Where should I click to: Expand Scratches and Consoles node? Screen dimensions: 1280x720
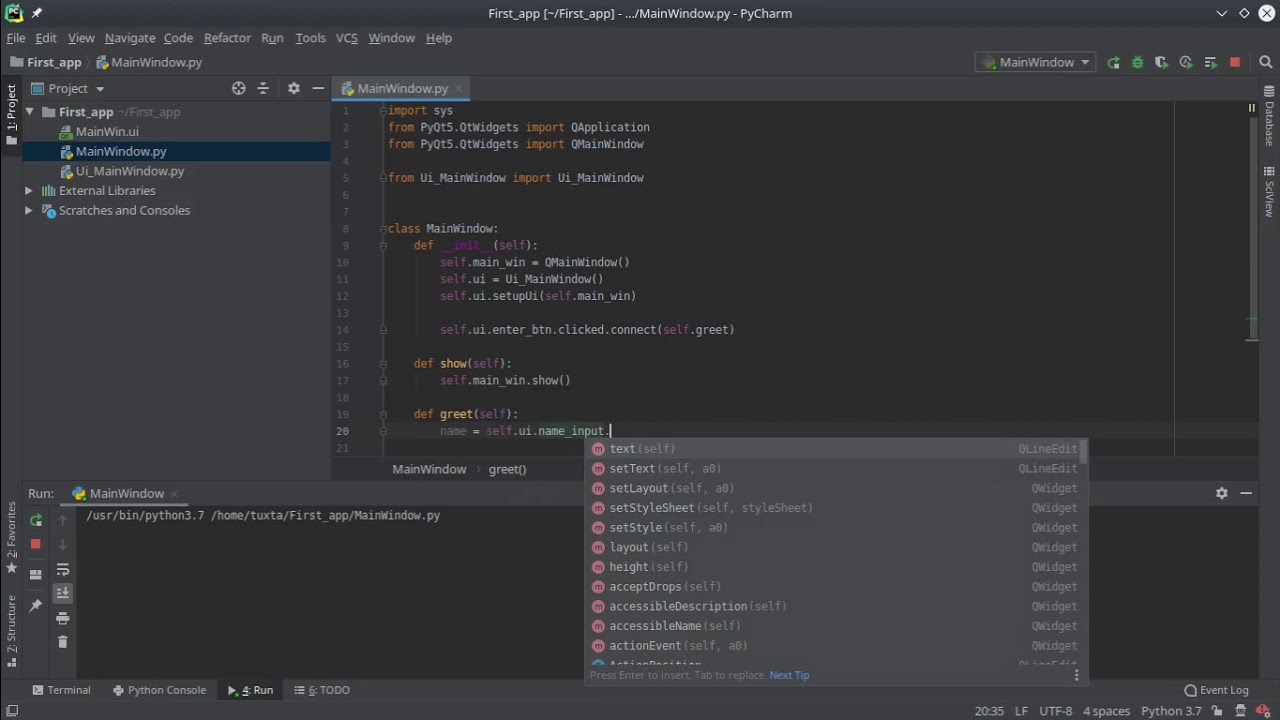(x=29, y=211)
